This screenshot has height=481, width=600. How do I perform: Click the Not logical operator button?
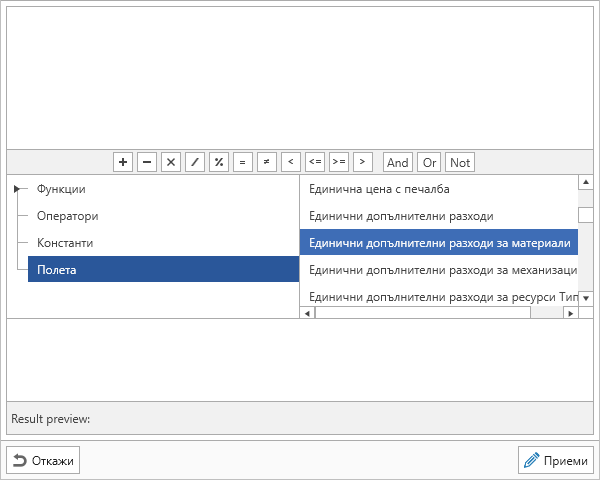(460, 162)
